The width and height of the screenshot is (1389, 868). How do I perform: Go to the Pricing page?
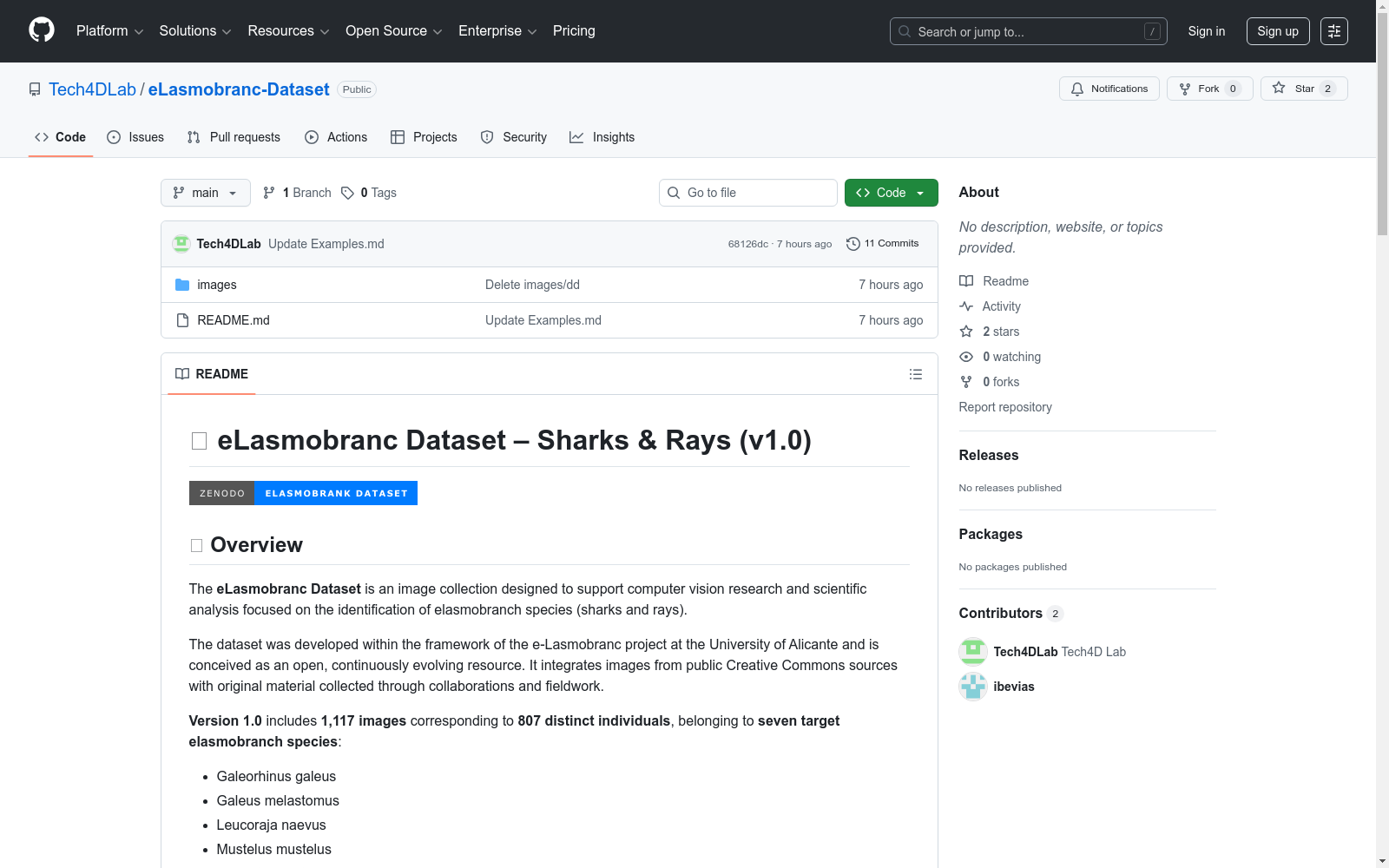pyautogui.click(x=574, y=31)
